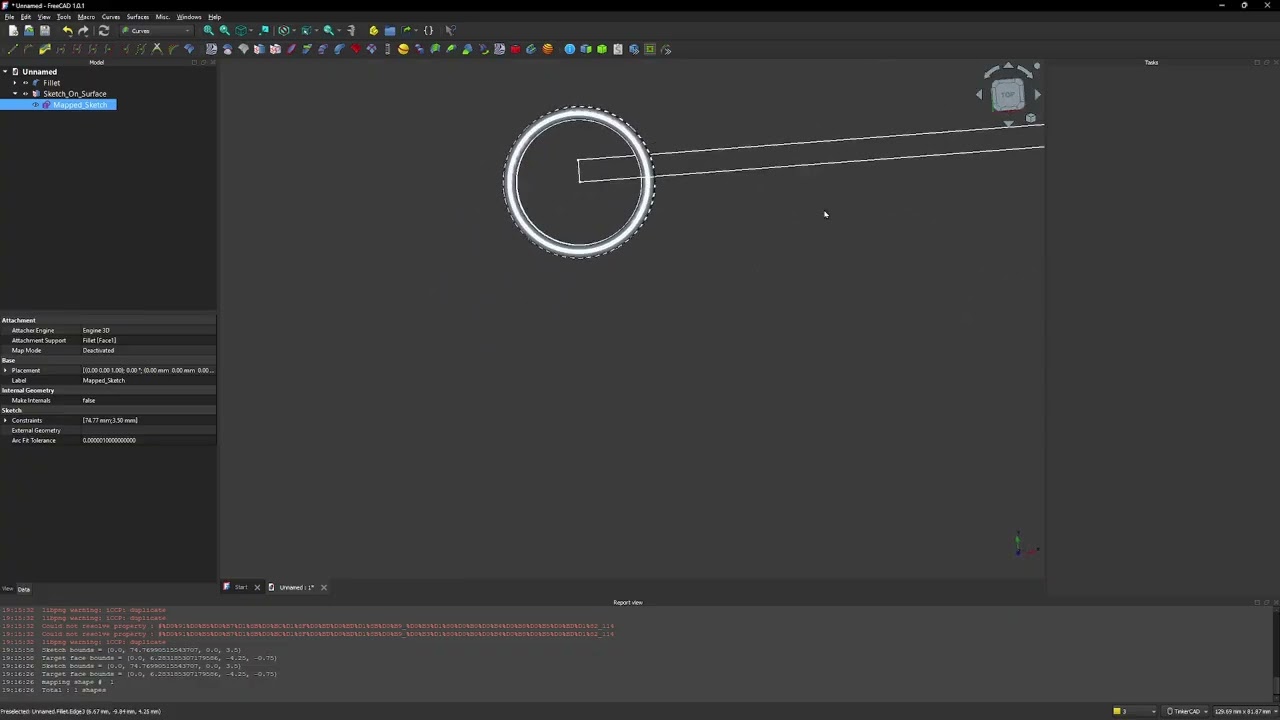Click the green cube icon
Screen dimensions: 1280x720
602,49
